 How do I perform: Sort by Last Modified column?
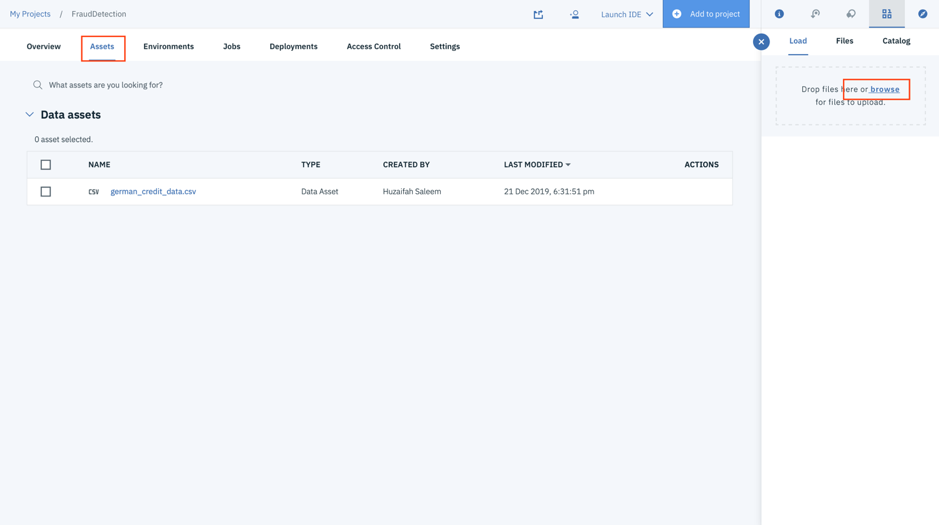(x=537, y=165)
